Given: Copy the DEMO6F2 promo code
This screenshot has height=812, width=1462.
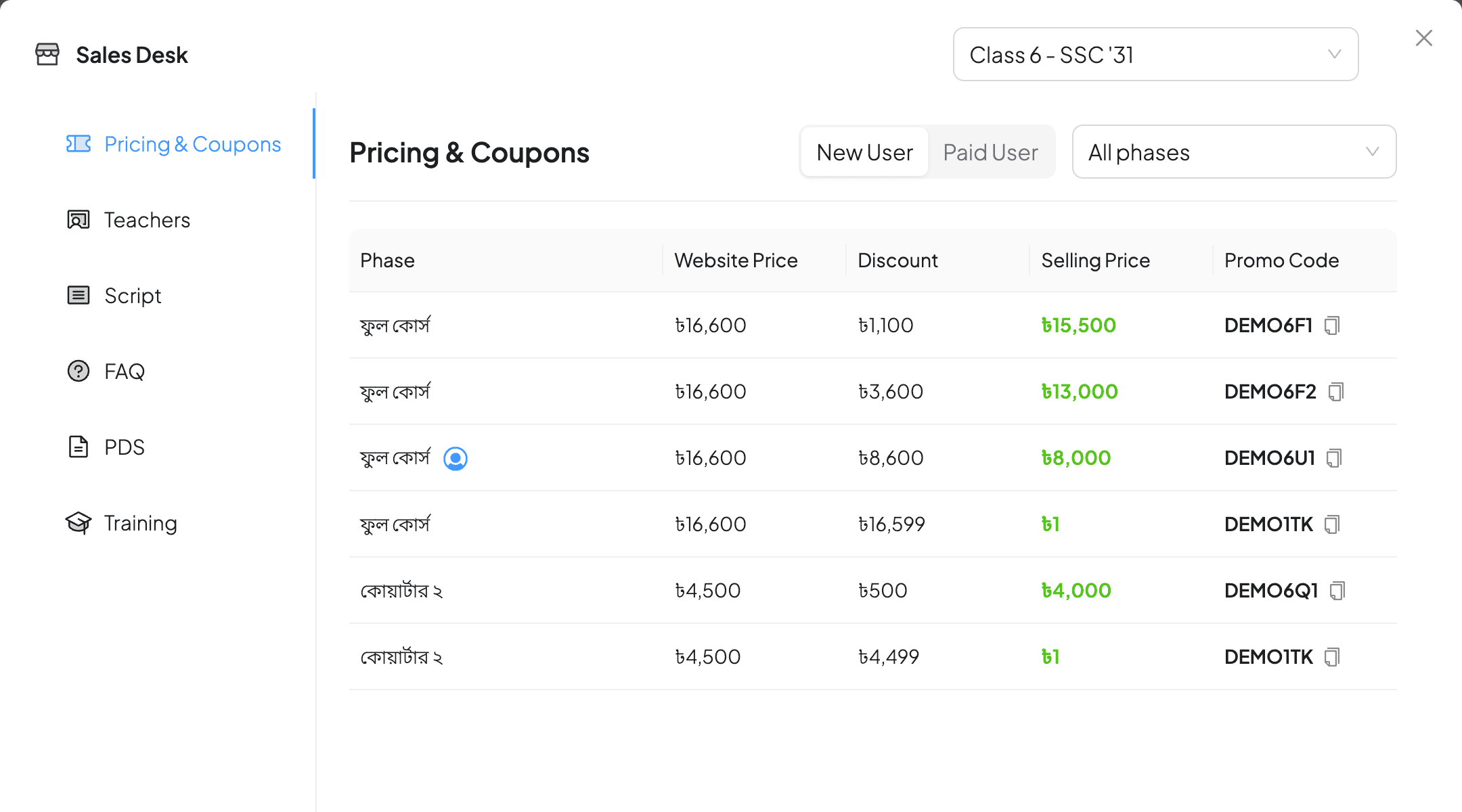Looking at the screenshot, I should tap(1336, 392).
